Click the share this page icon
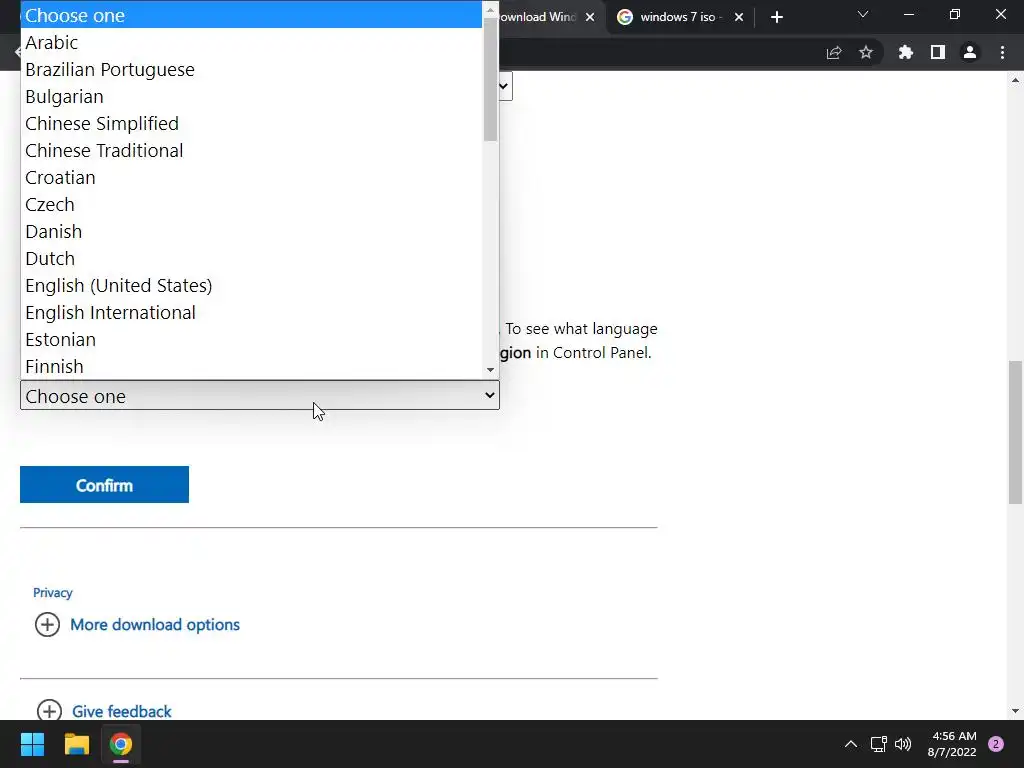The height and width of the screenshot is (768, 1024). pyautogui.click(x=834, y=52)
